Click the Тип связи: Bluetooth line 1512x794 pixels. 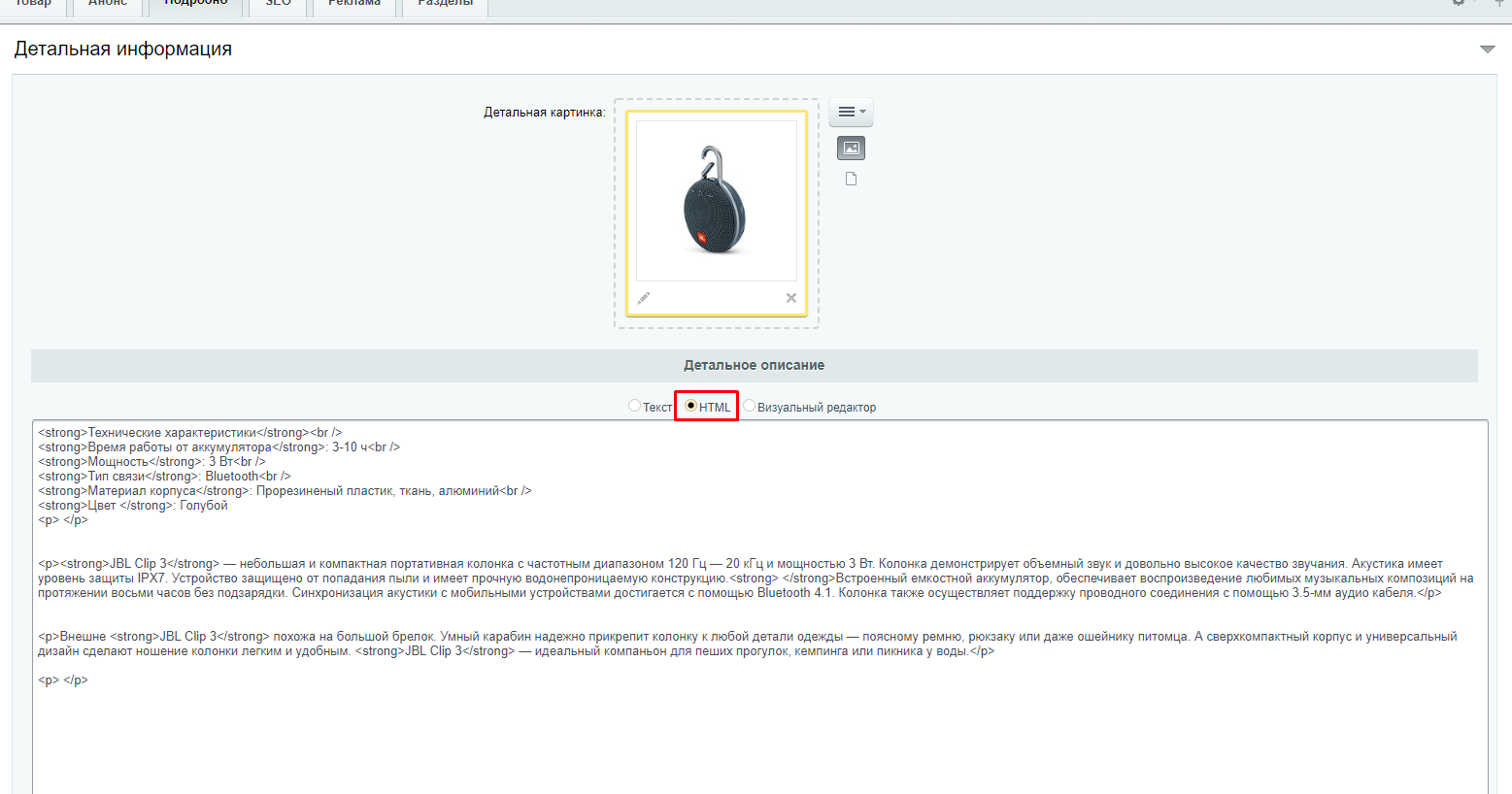(x=164, y=477)
